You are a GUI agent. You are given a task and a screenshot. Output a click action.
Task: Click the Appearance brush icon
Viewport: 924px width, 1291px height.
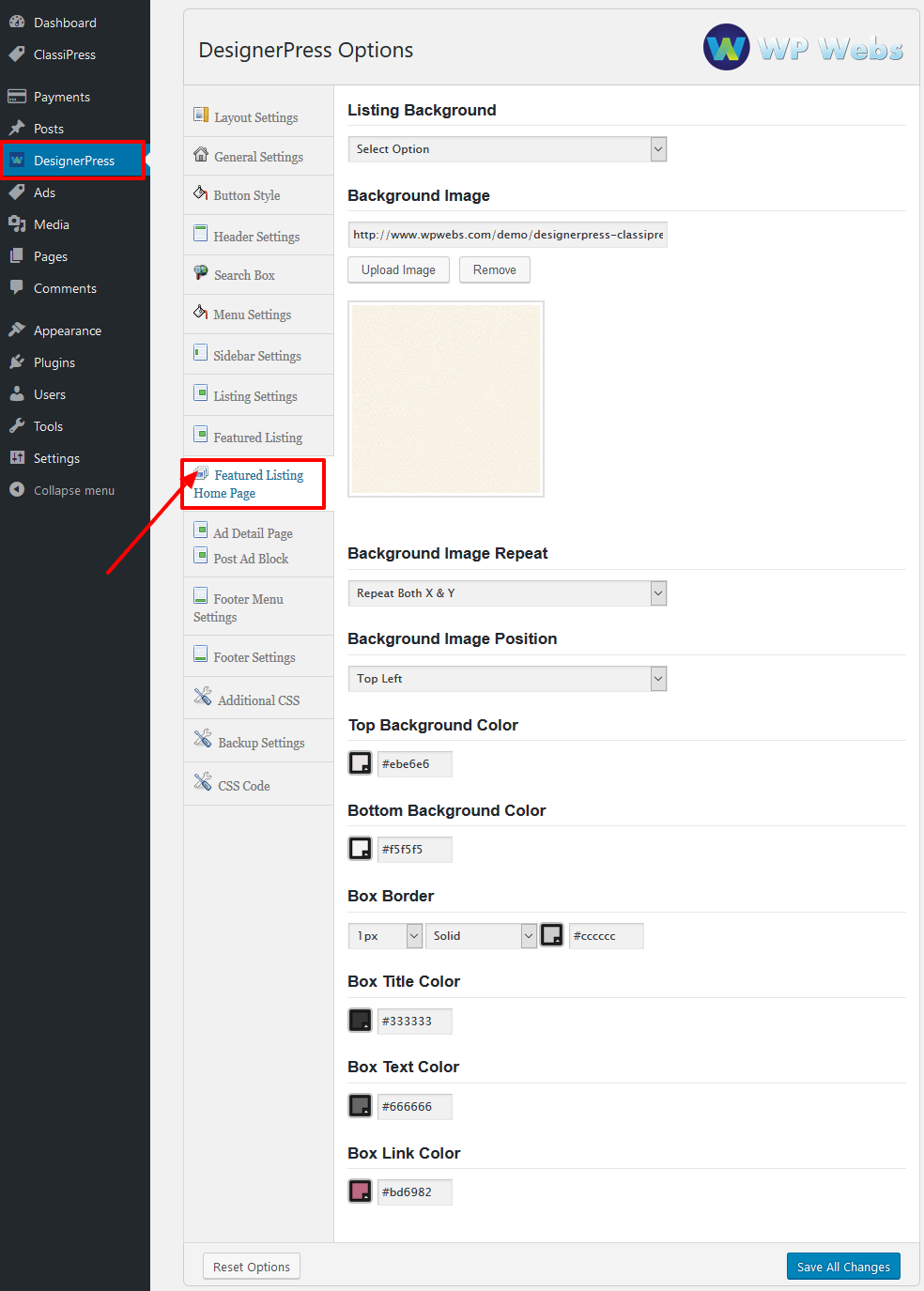click(x=17, y=330)
